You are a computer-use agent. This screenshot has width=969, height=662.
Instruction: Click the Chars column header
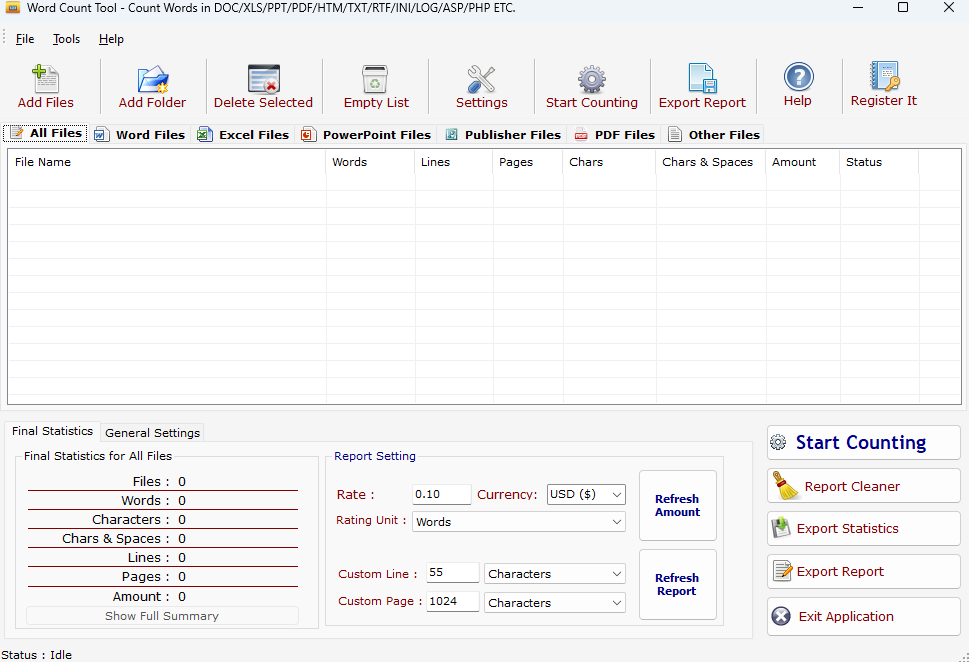coord(609,162)
